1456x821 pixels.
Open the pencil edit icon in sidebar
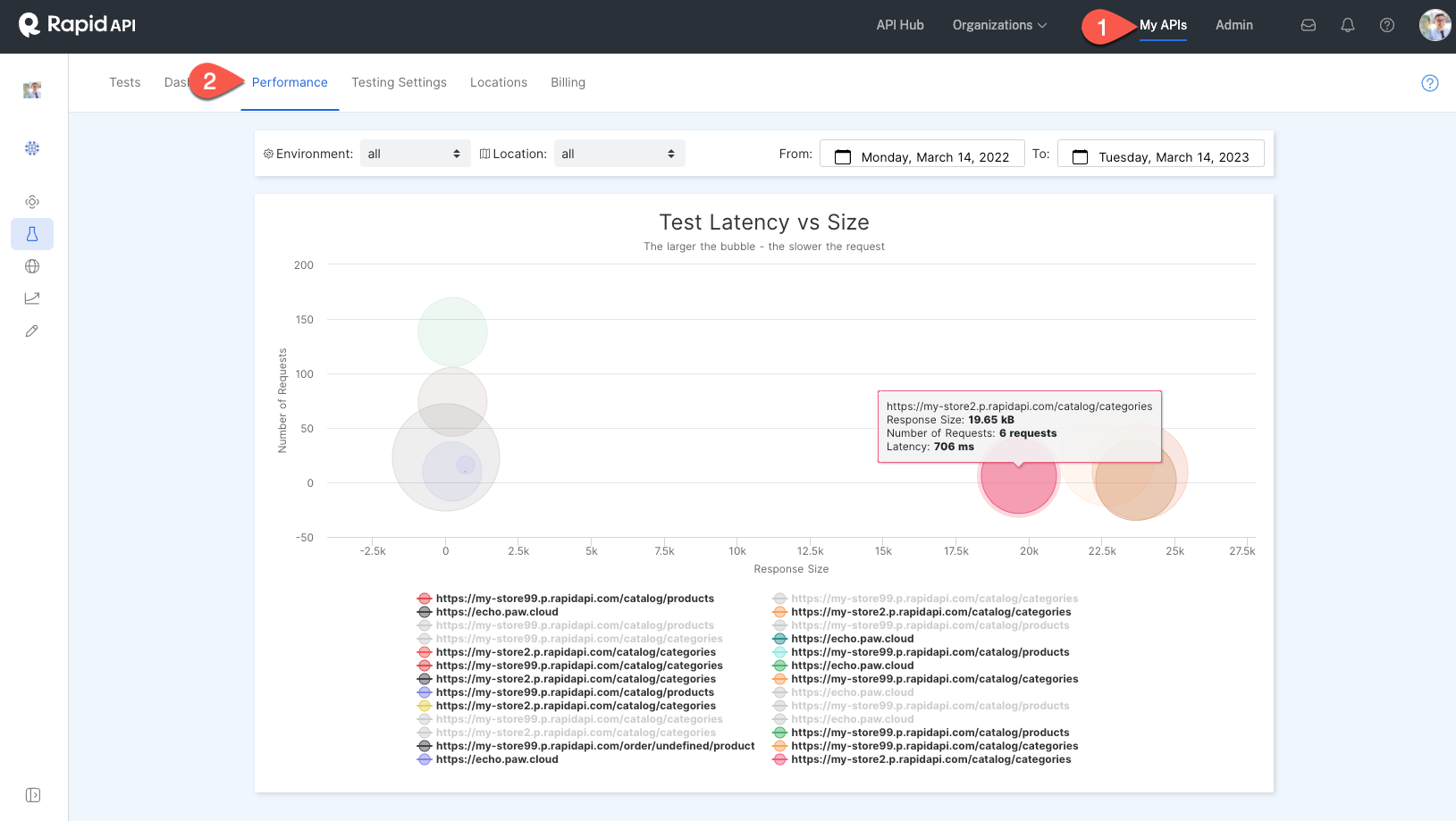click(32, 331)
